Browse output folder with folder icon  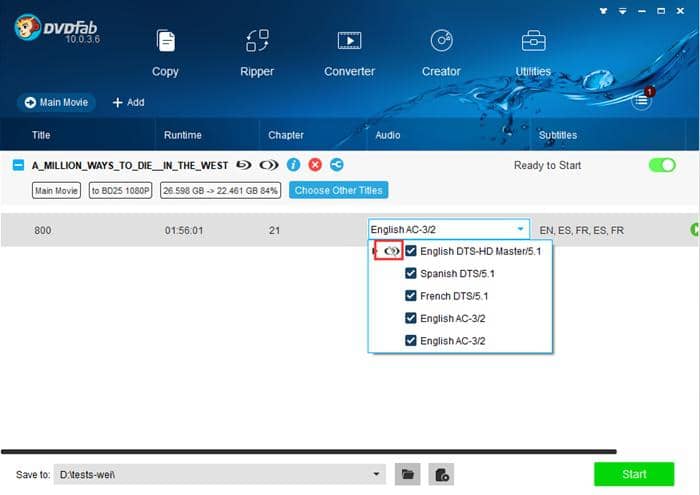pos(408,474)
